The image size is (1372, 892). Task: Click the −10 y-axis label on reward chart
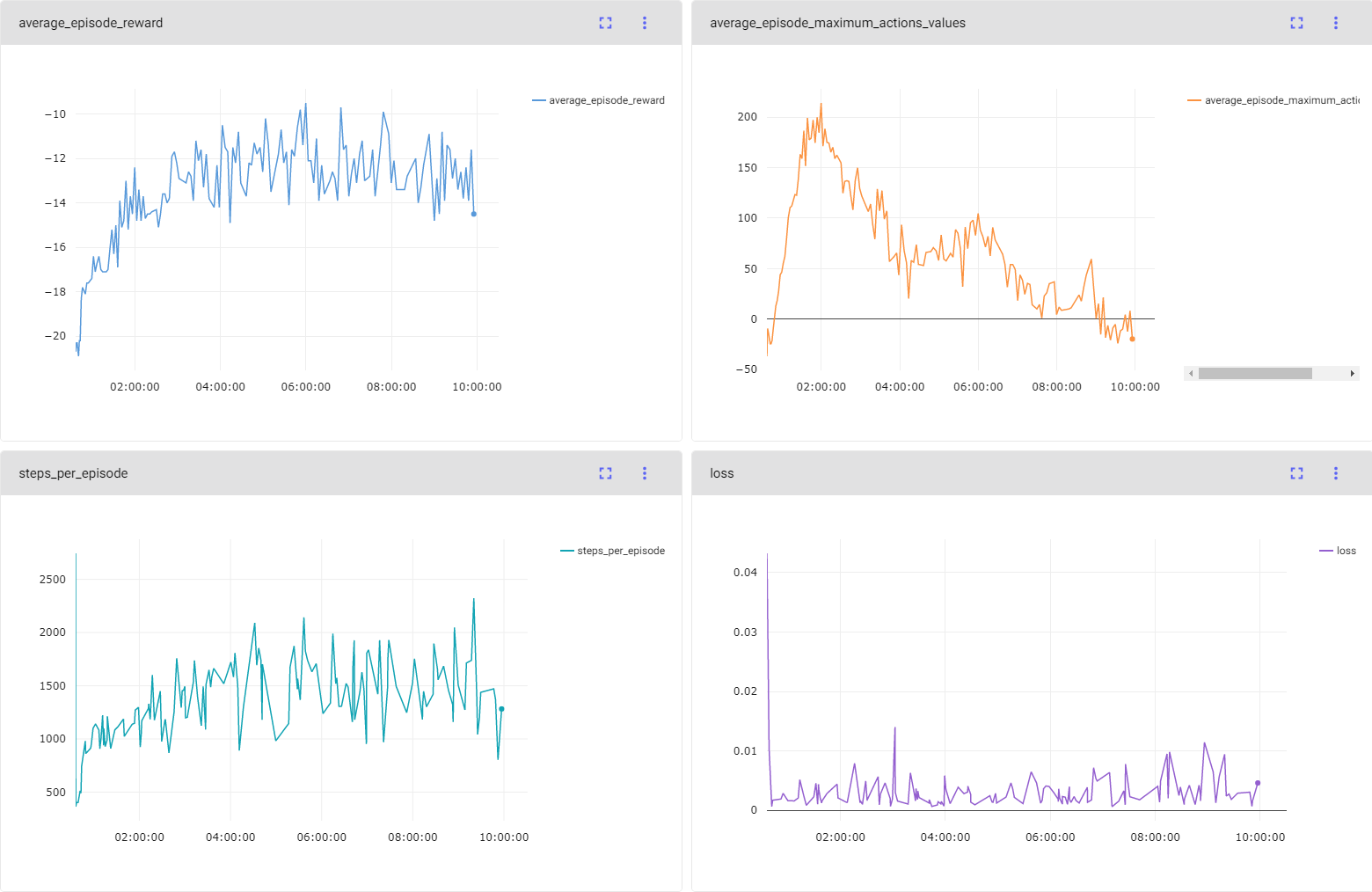(x=55, y=114)
